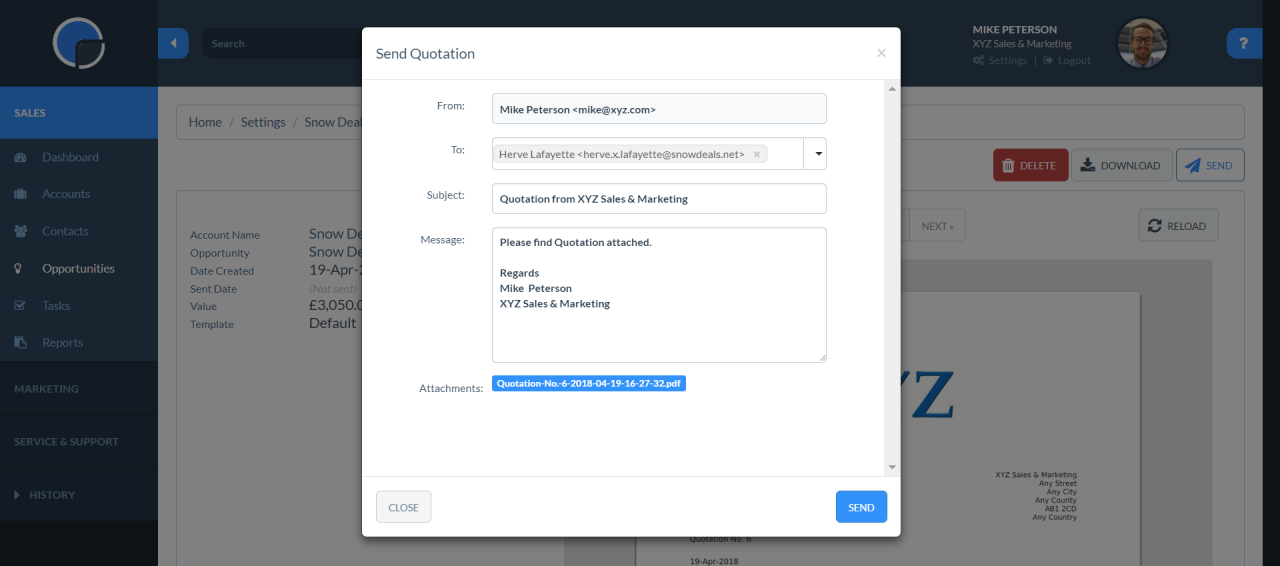Remove the Herve Lafayette recipient tag

[x=757, y=154]
